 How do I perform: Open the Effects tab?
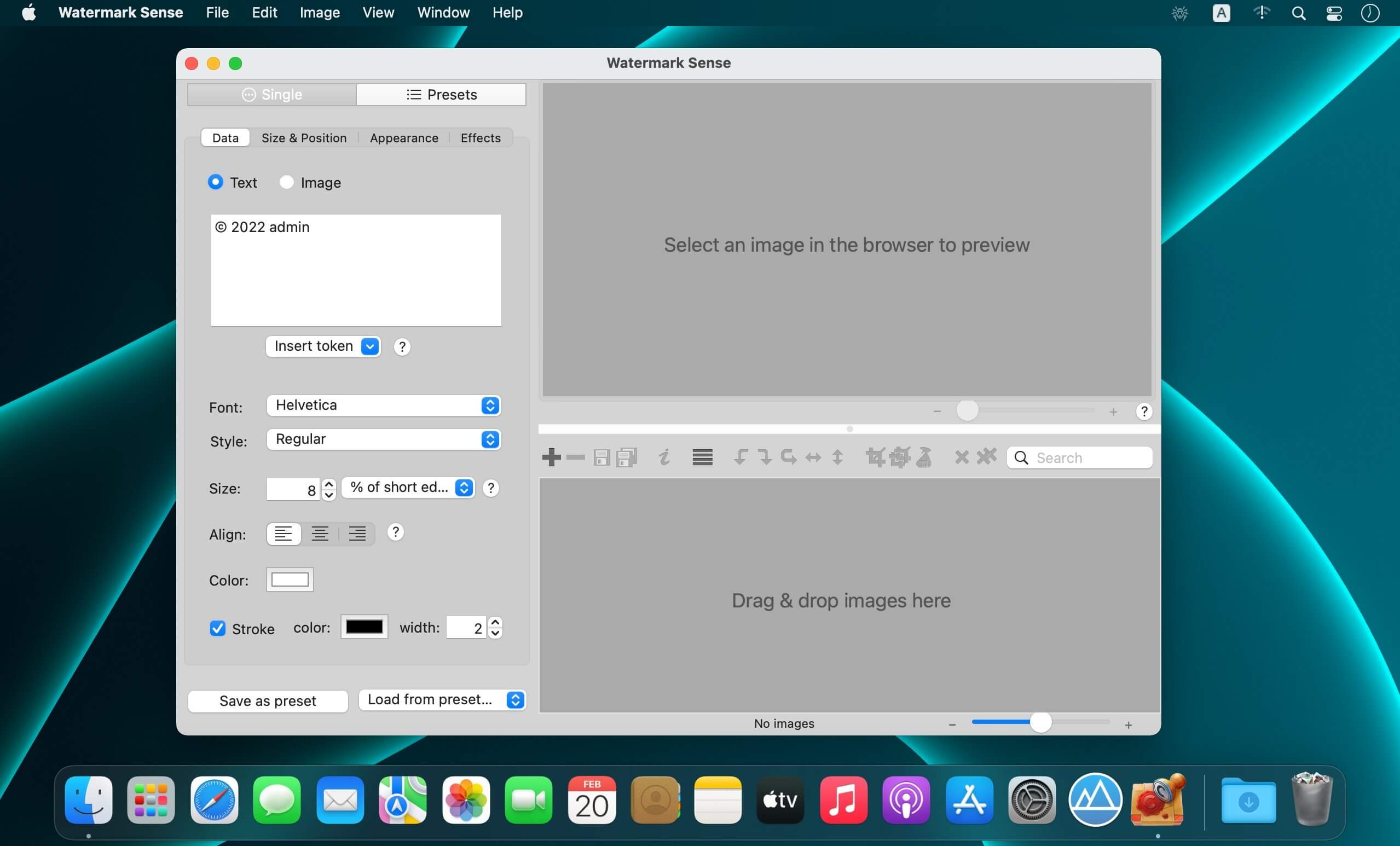(481, 137)
